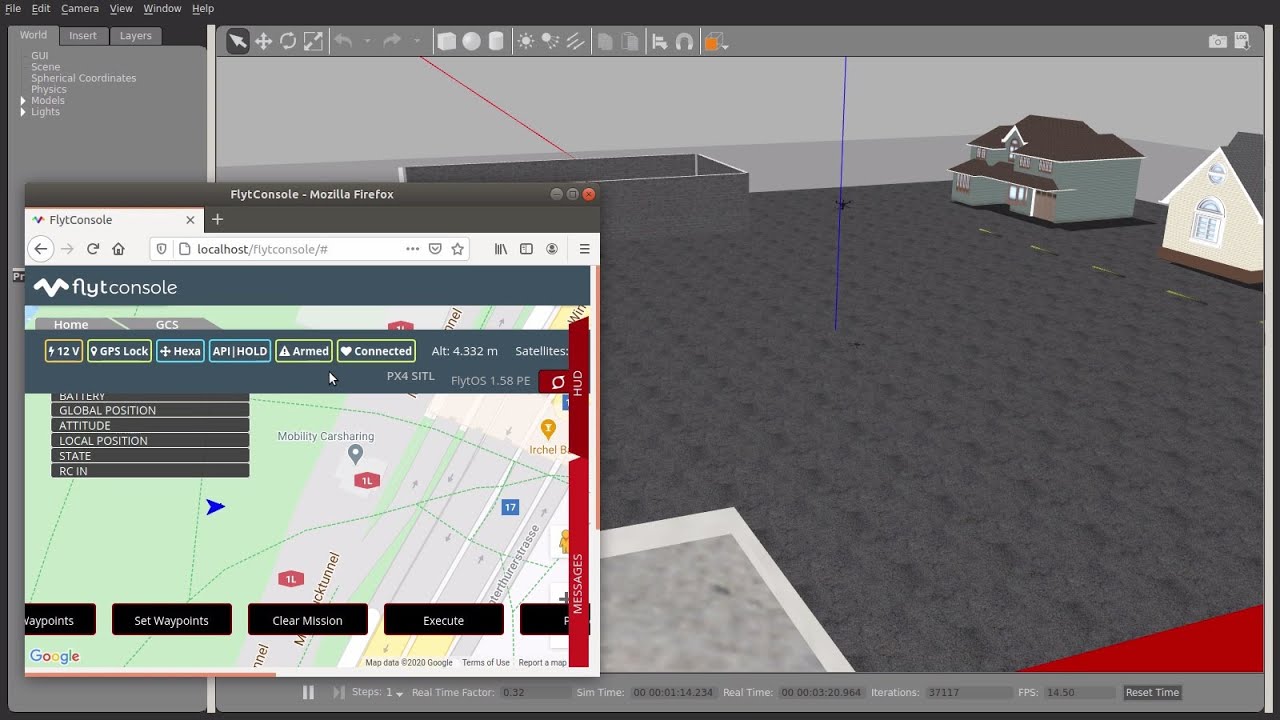
Task: Expand the Models tree node
Action: click(x=23, y=101)
